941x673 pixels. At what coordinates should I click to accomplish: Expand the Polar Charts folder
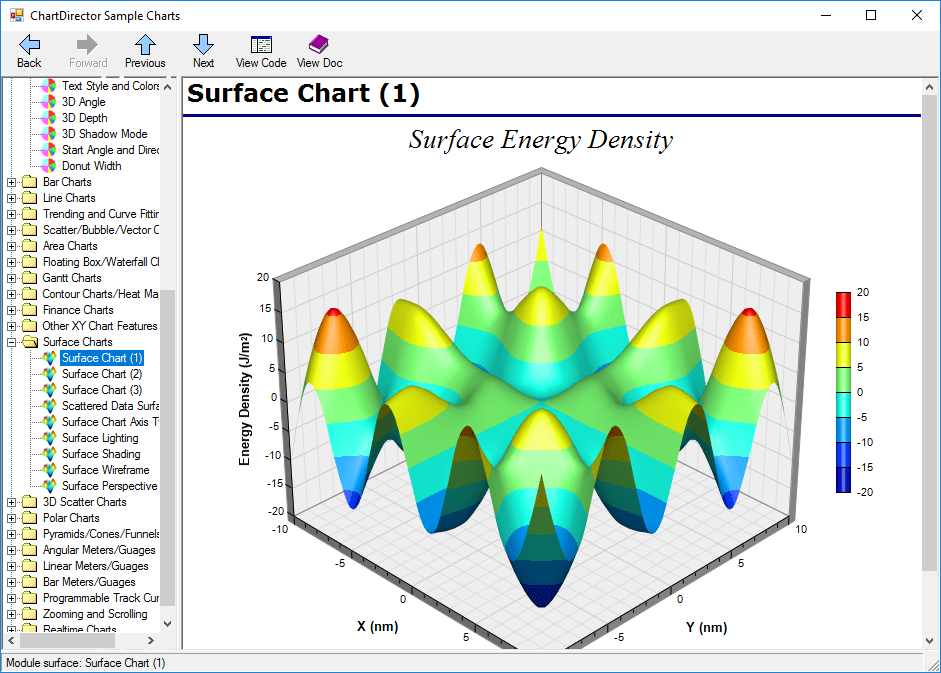click(12, 518)
